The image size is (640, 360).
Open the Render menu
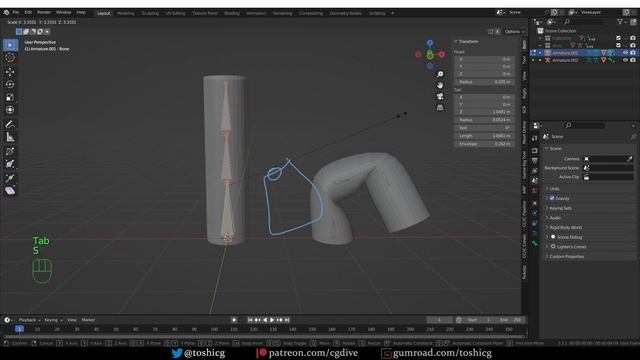[44, 13]
